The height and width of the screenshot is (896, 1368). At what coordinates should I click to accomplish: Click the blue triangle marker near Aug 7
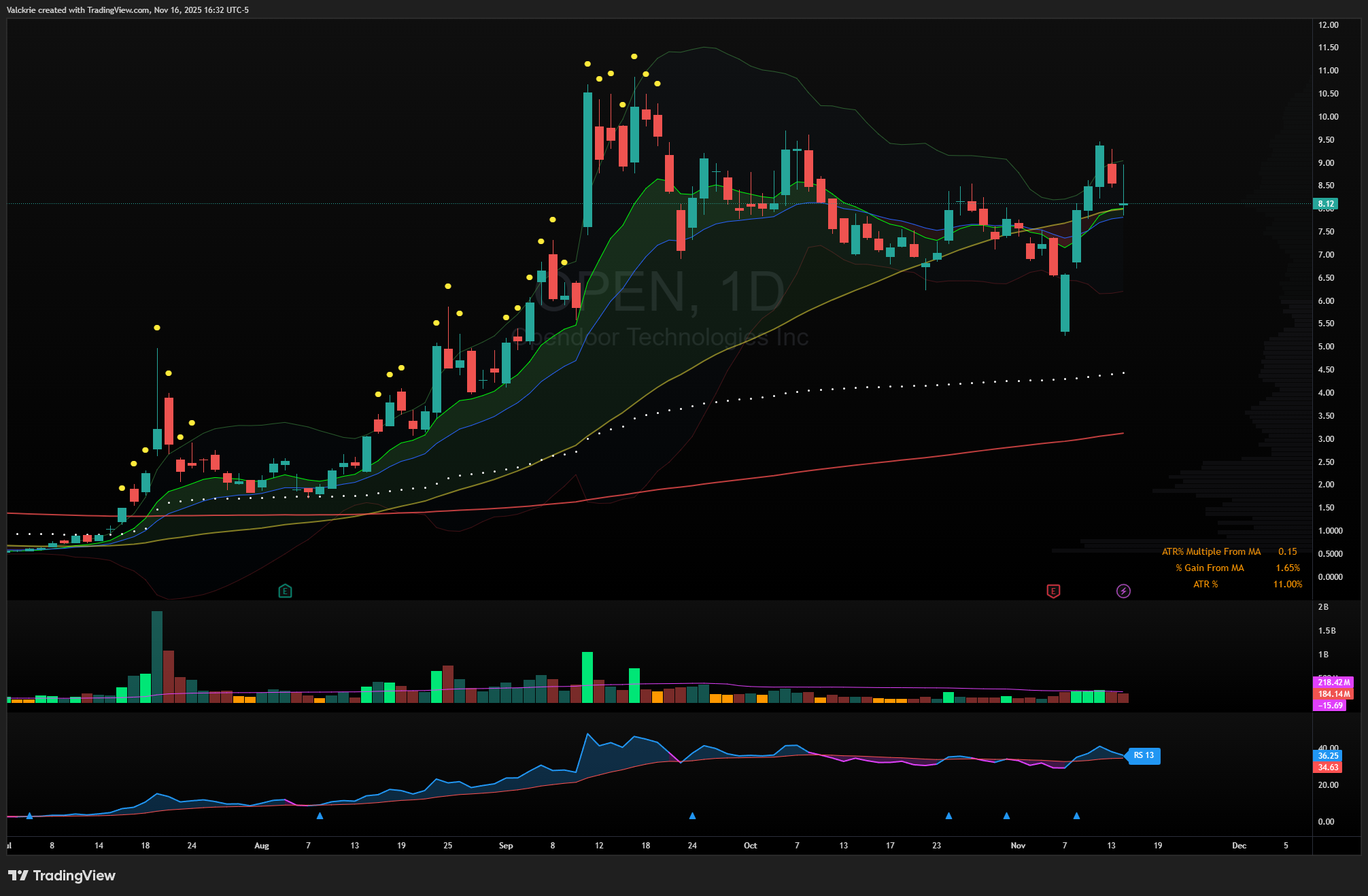(320, 816)
